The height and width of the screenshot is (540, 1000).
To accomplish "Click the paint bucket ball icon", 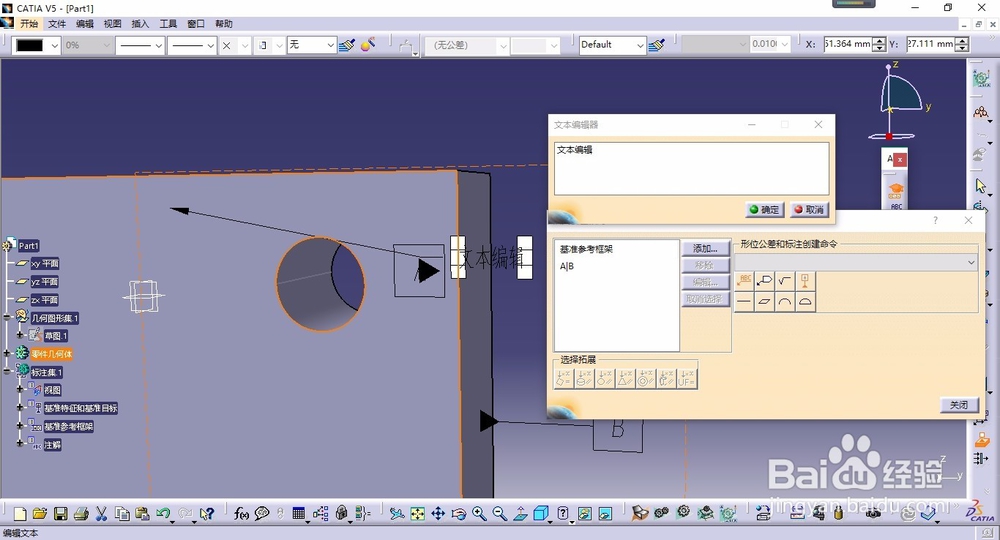I will (368, 45).
